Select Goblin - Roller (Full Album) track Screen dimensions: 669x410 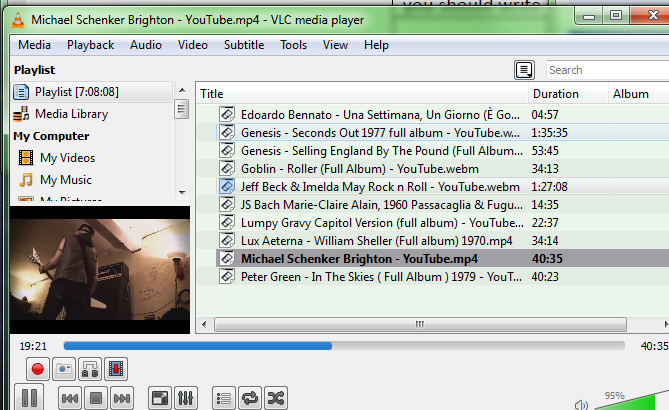click(x=442, y=169)
